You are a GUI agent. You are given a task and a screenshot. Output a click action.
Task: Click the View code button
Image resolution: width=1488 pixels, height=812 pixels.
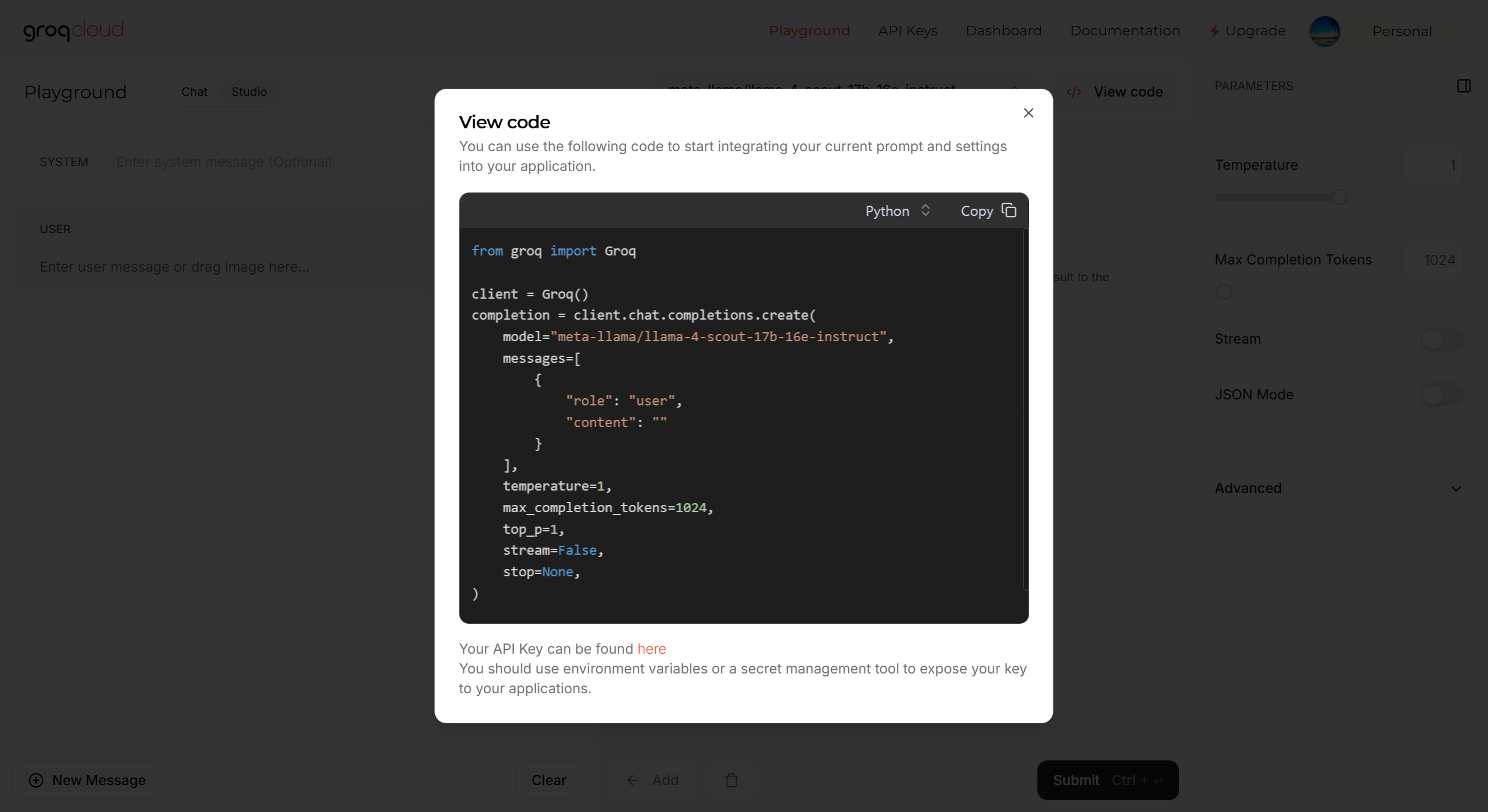(x=1115, y=92)
